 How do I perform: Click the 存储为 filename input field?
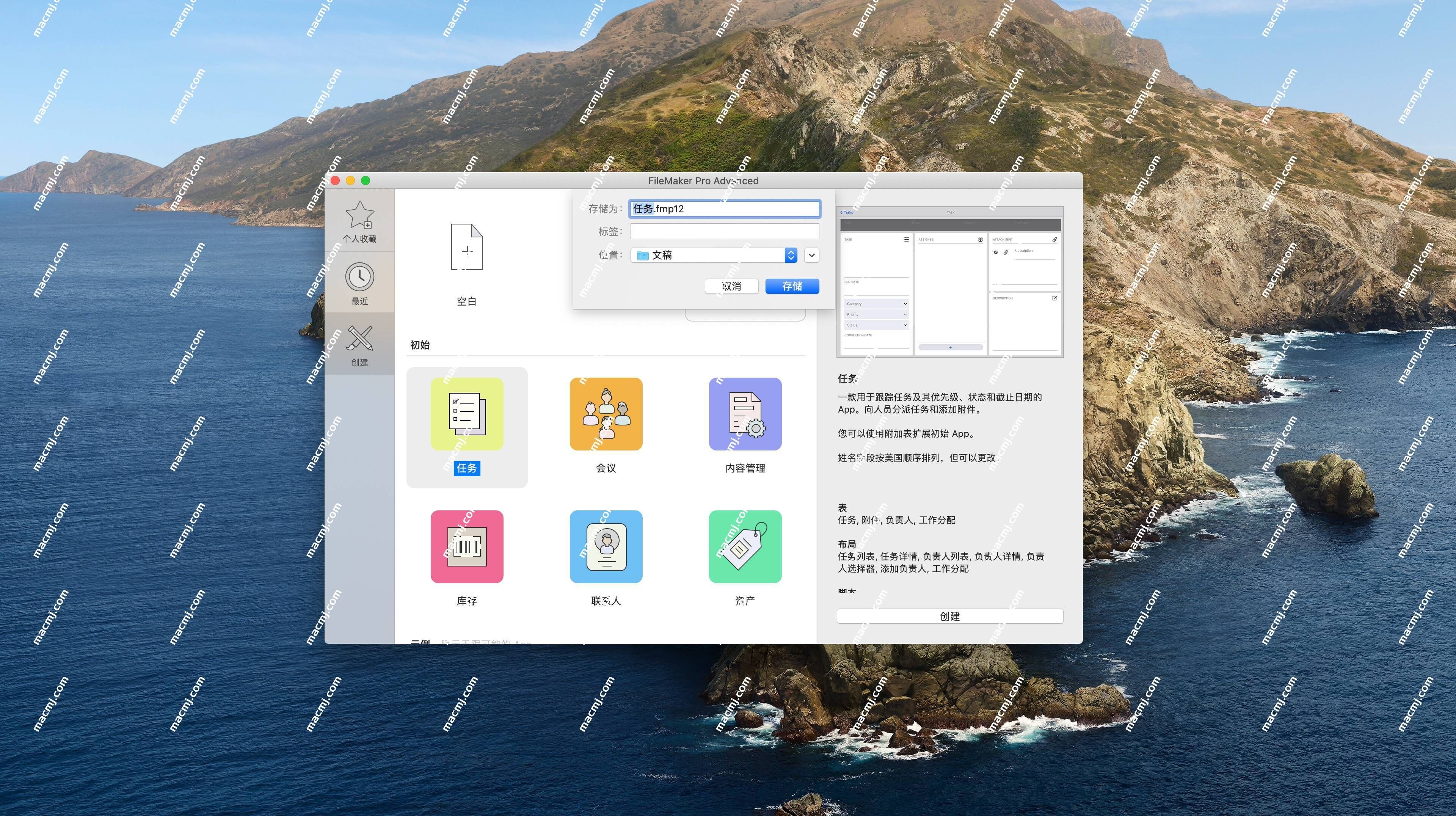tap(725, 209)
